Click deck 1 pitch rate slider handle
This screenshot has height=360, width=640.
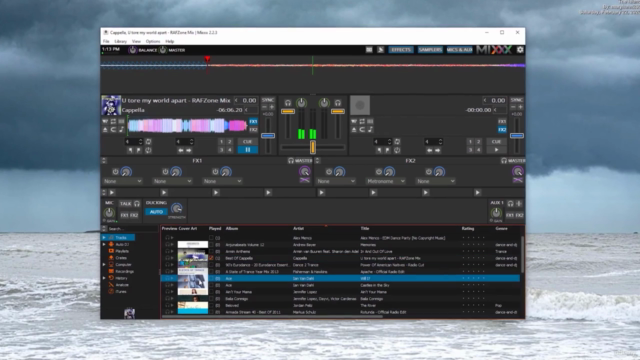click(x=268, y=136)
